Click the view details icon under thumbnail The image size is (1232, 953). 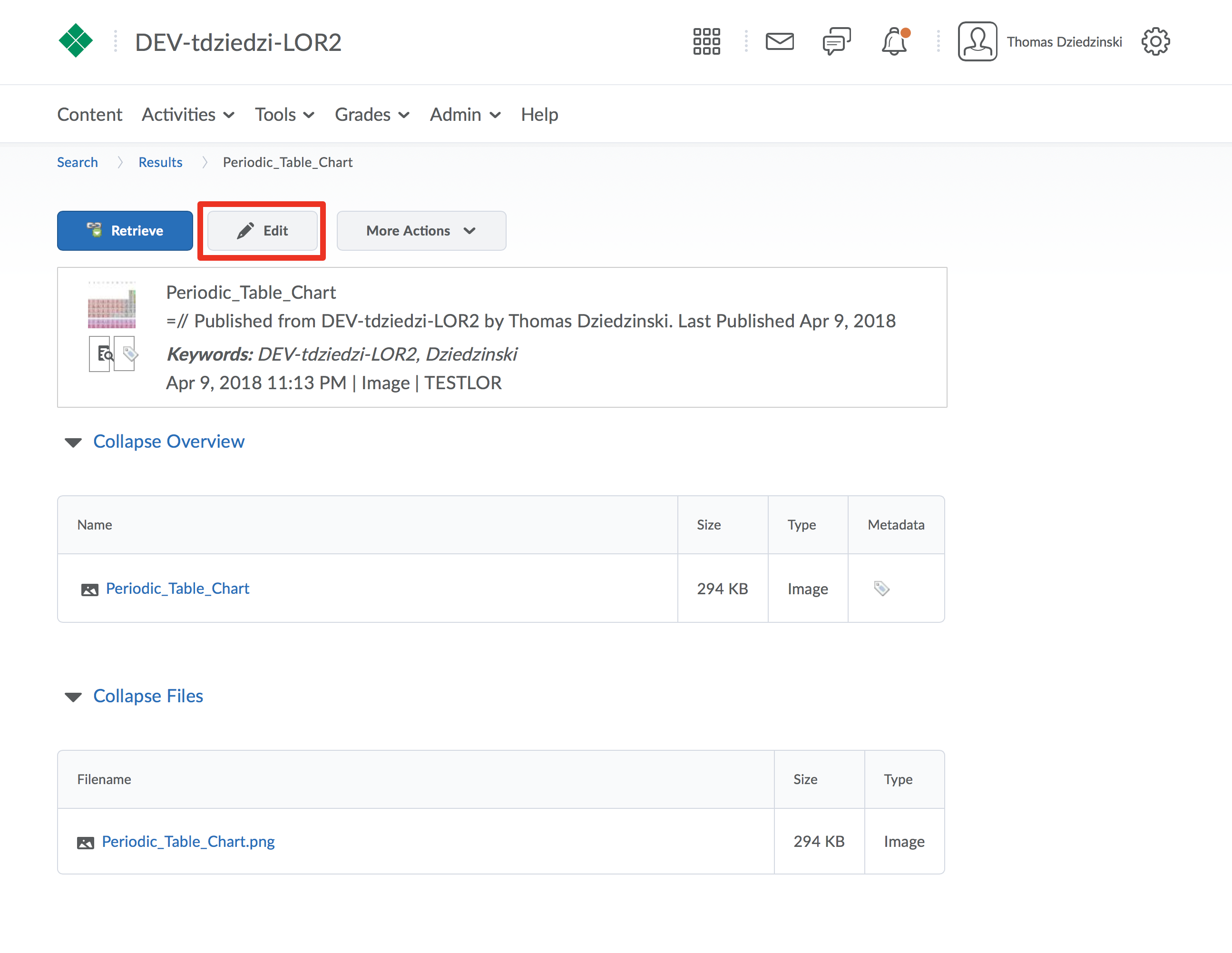[99, 354]
